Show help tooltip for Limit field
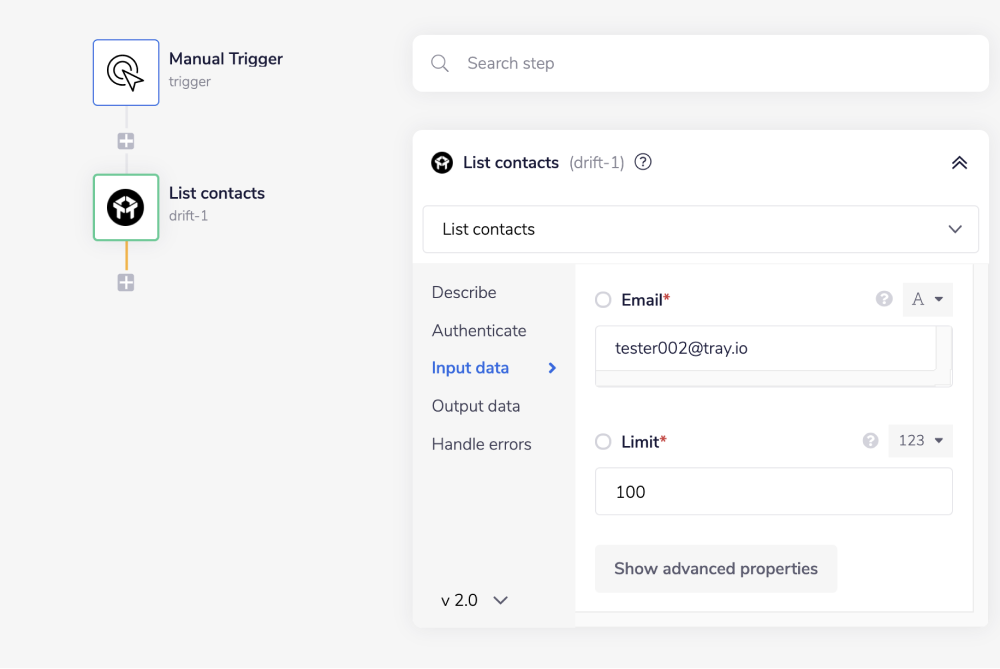Image resolution: width=1000 pixels, height=669 pixels. (x=870, y=441)
